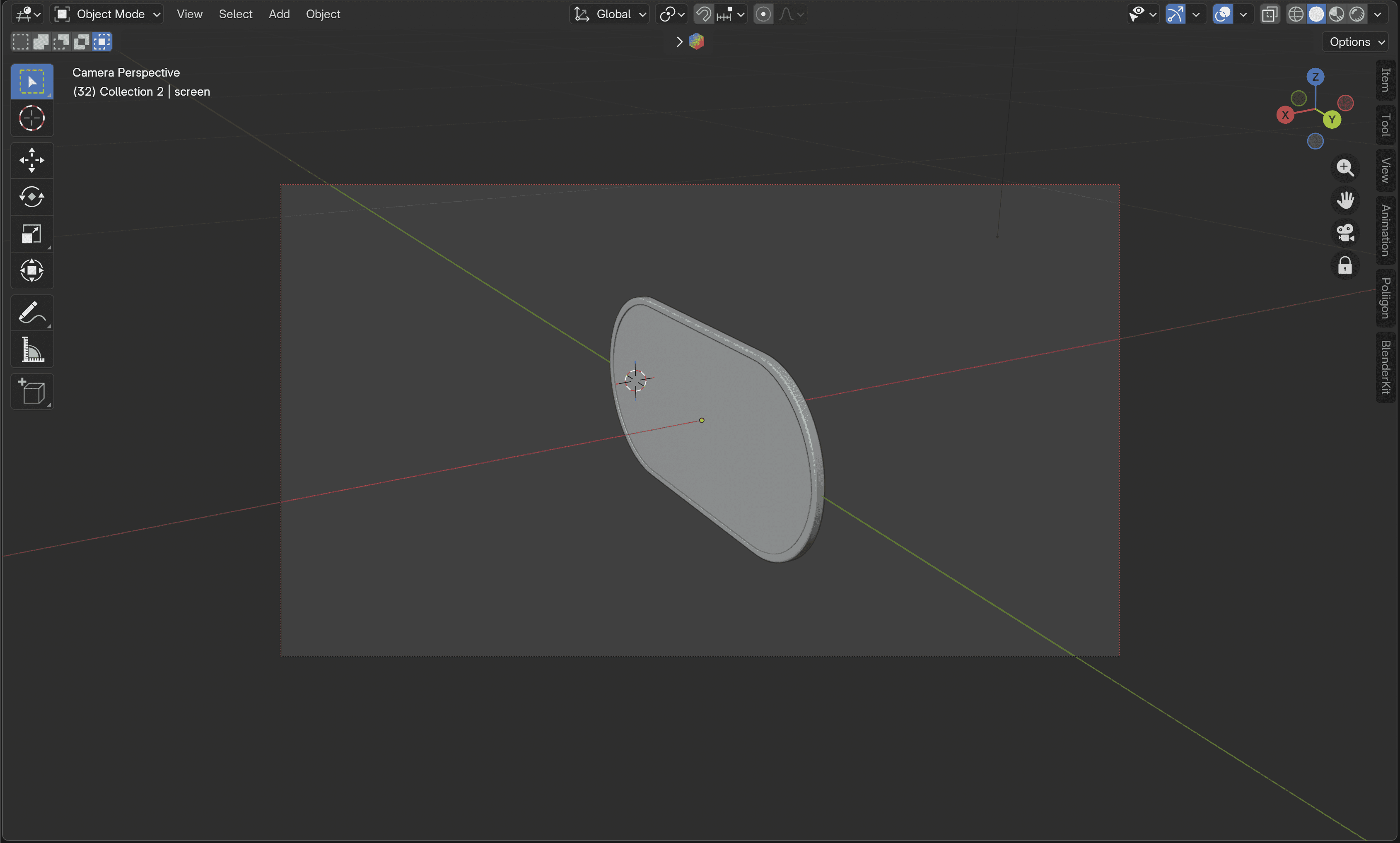
Task: Switch to wireframe viewport shading
Action: 1296,14
